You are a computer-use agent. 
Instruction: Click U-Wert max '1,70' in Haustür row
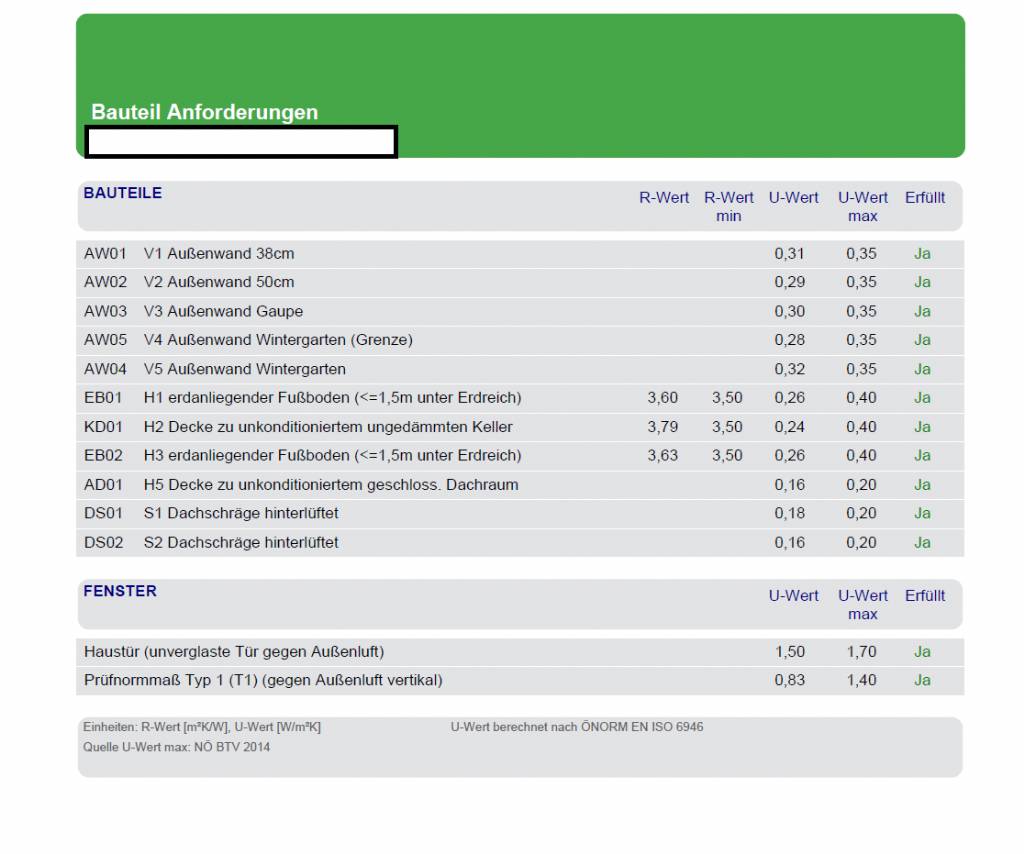pos(861,652)
